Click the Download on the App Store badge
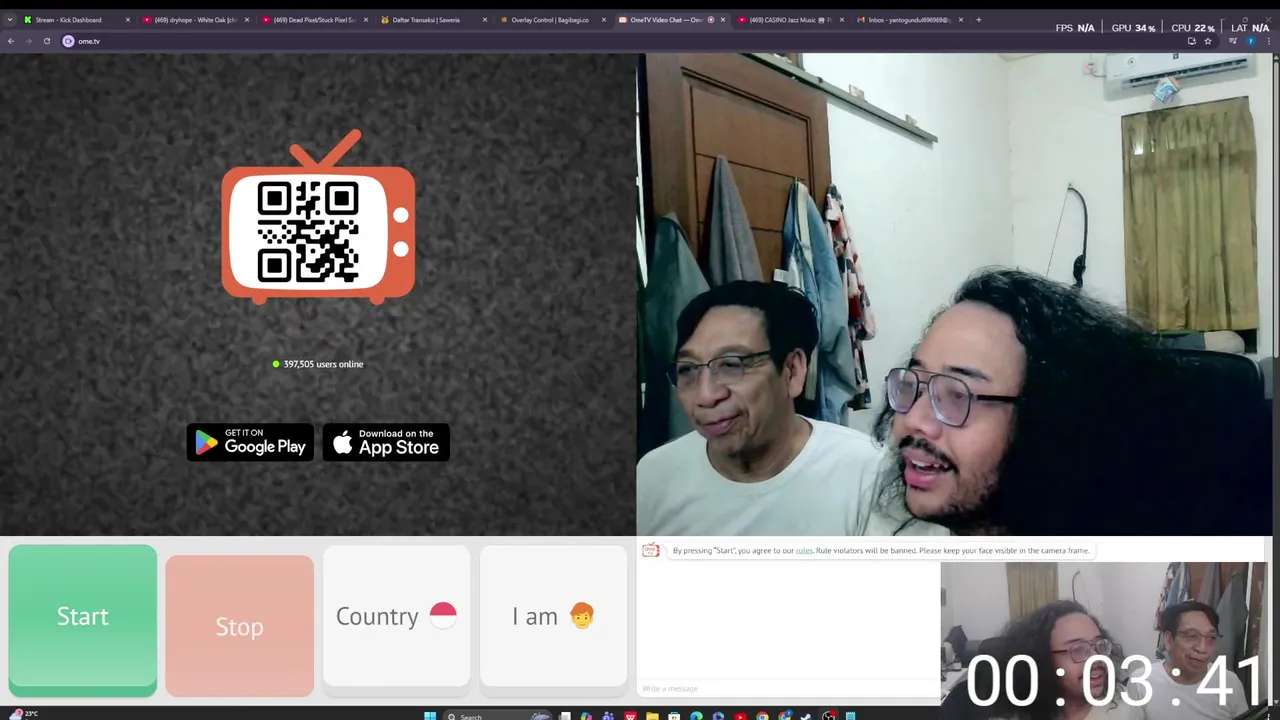 [x=386, y=443]
